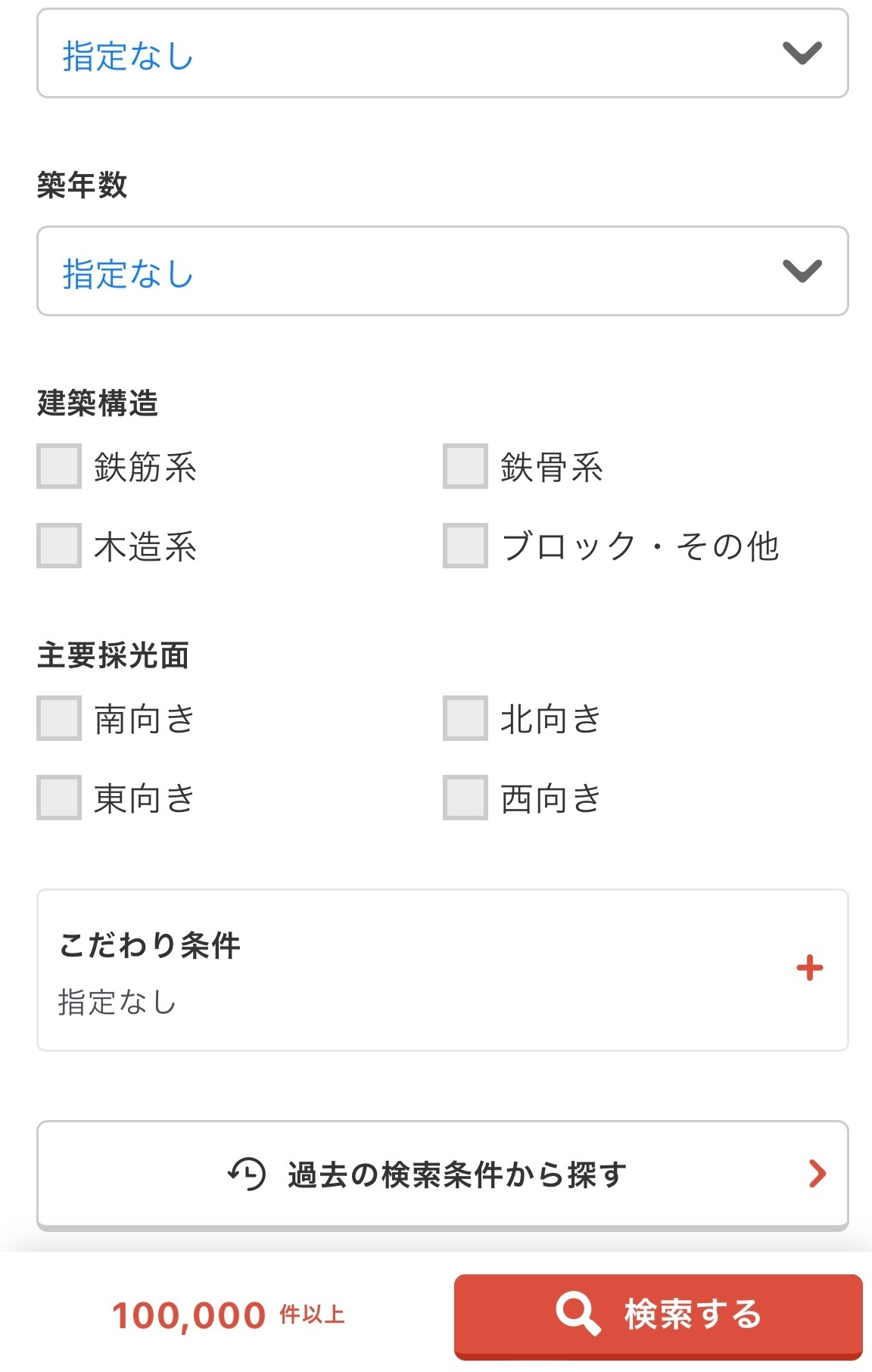Viewport: 872px width, 1372px height.
Task: Check the 鉄筋系 checkbox
Action: [x=59, y=466]
